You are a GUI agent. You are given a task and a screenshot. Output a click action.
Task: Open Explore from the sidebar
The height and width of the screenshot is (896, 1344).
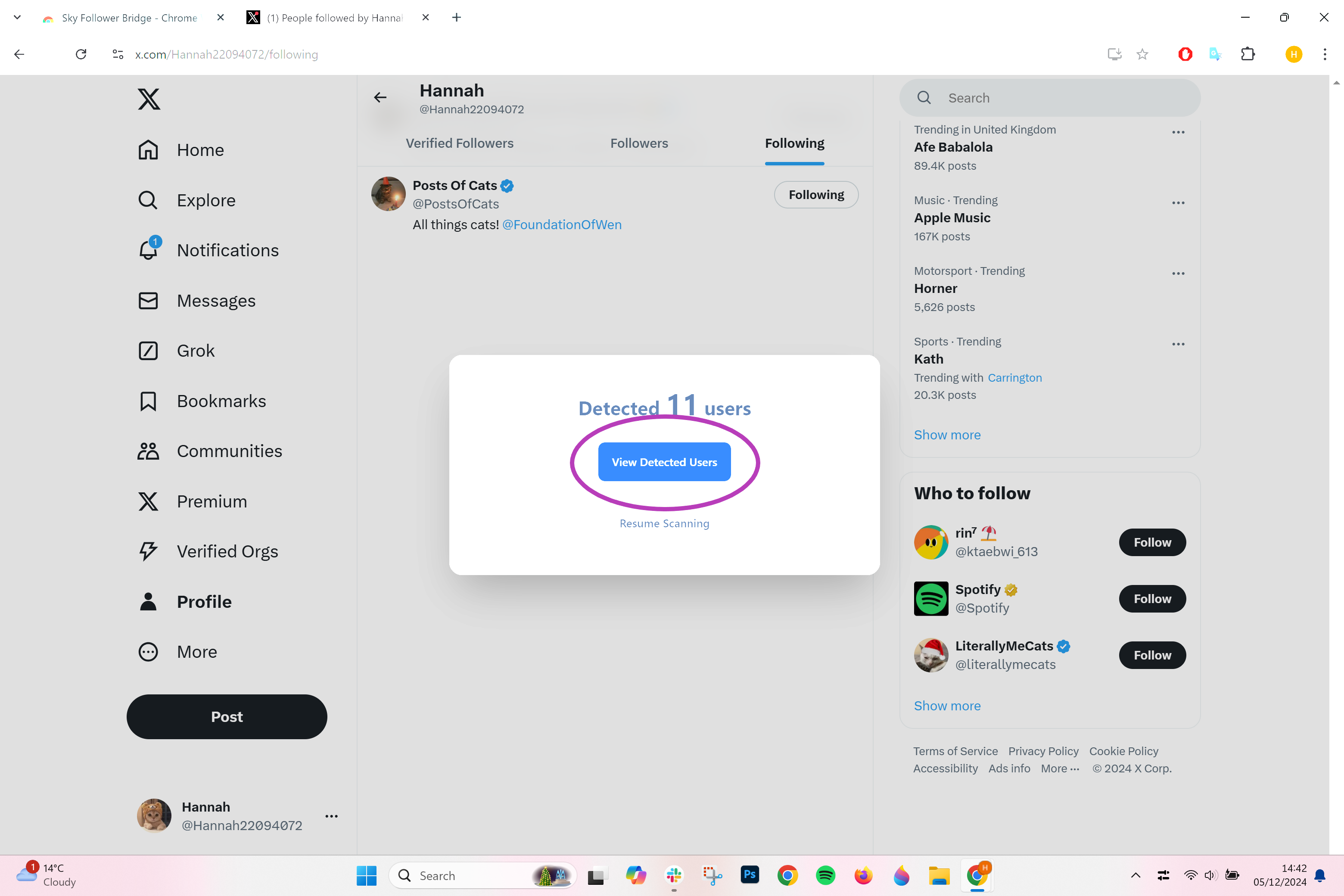pyautogui.click(x=186, y=200)
